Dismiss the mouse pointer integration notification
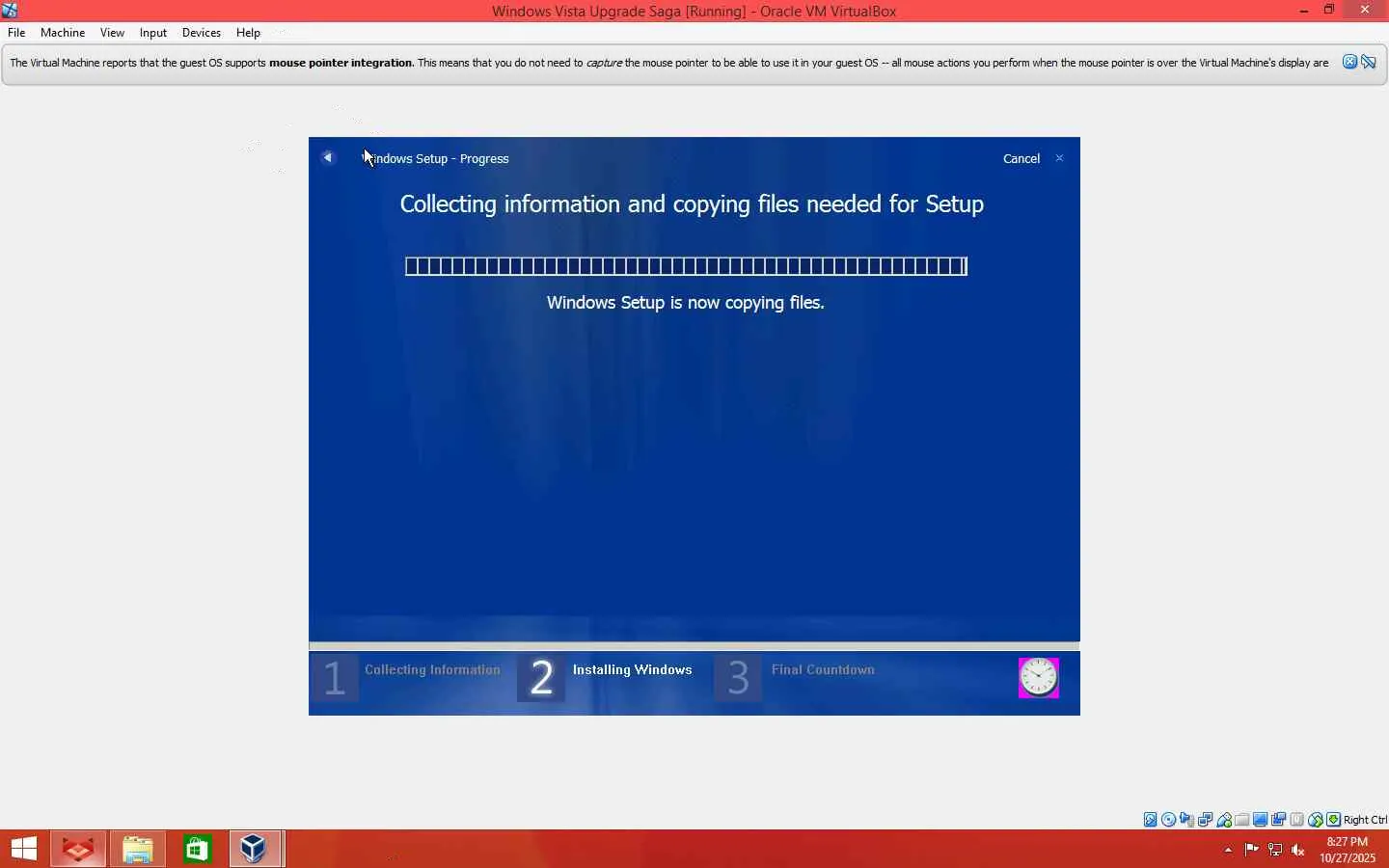Screen dimensions: 1389x868 [x=1350, y=63]
